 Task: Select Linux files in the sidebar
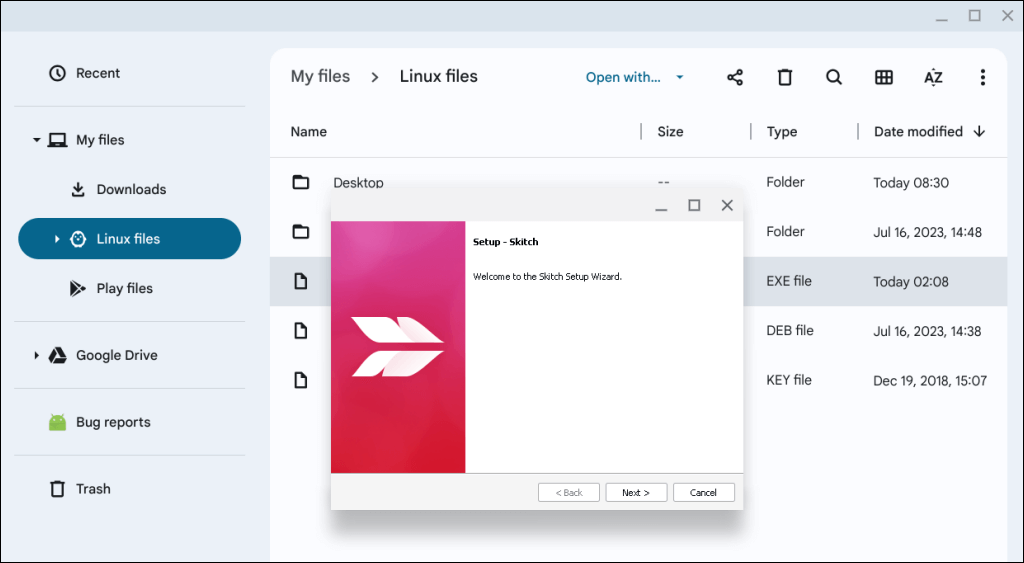tap(129, 239)
